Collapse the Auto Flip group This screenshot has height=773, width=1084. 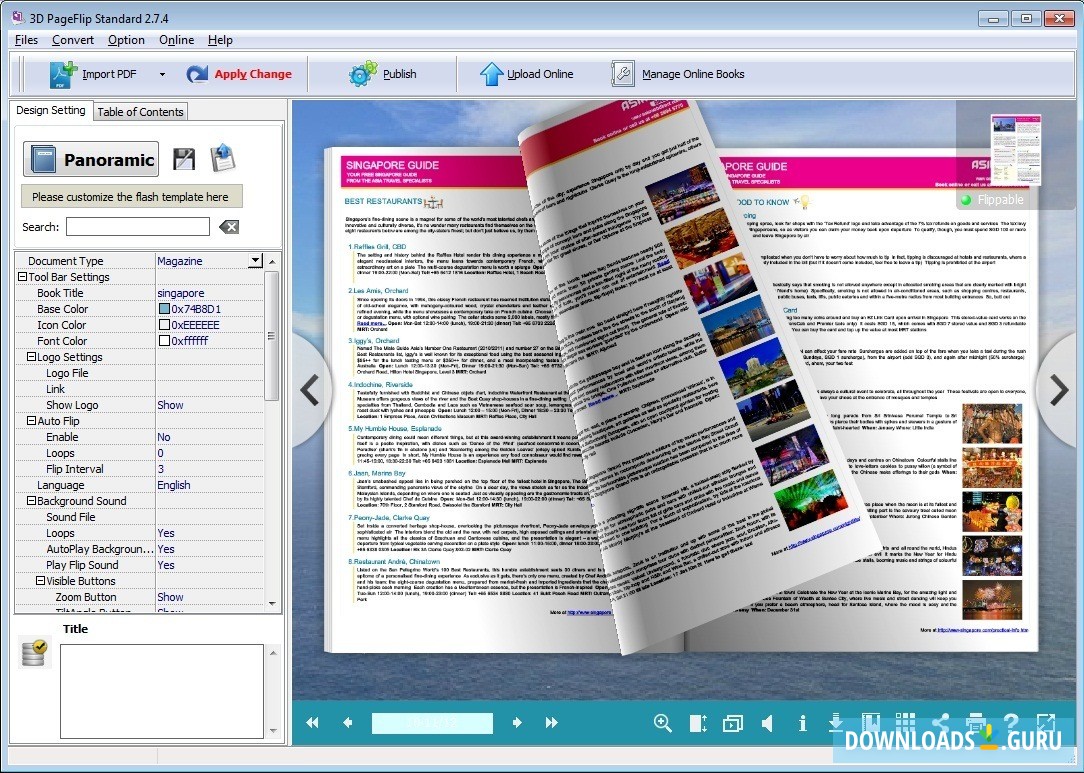click(x=31, y=420)
